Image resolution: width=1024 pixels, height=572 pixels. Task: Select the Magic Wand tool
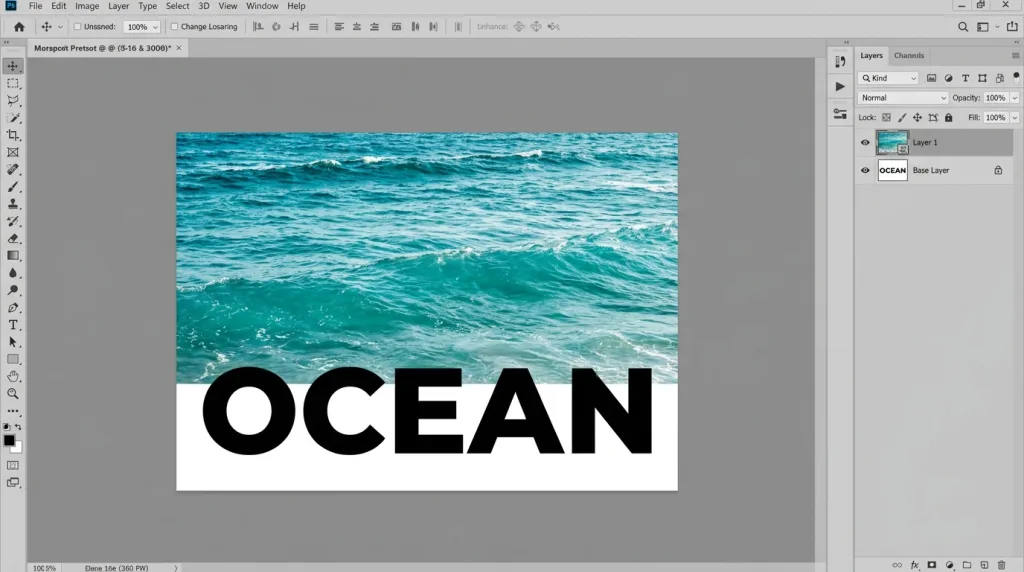[x=13, y=118]
